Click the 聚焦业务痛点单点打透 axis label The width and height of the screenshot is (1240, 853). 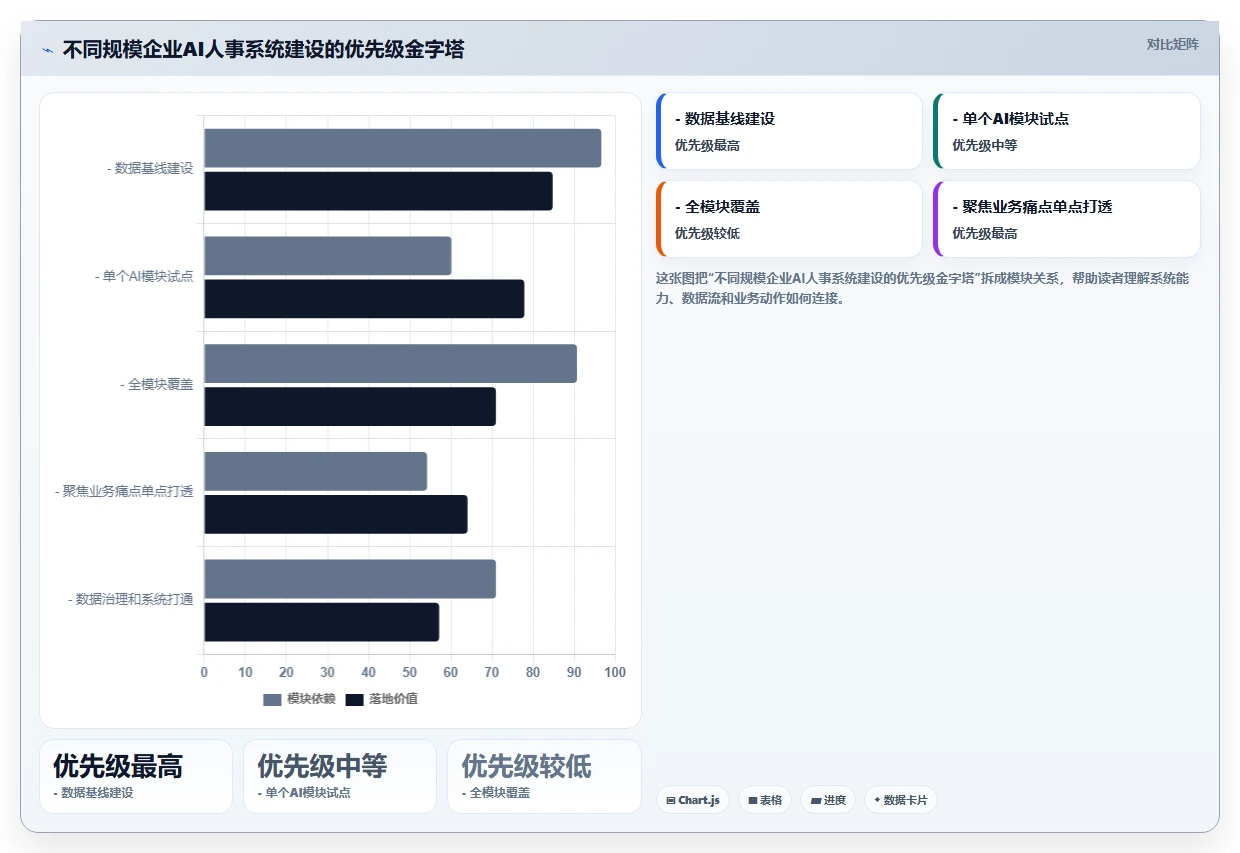tap(124, 492)
